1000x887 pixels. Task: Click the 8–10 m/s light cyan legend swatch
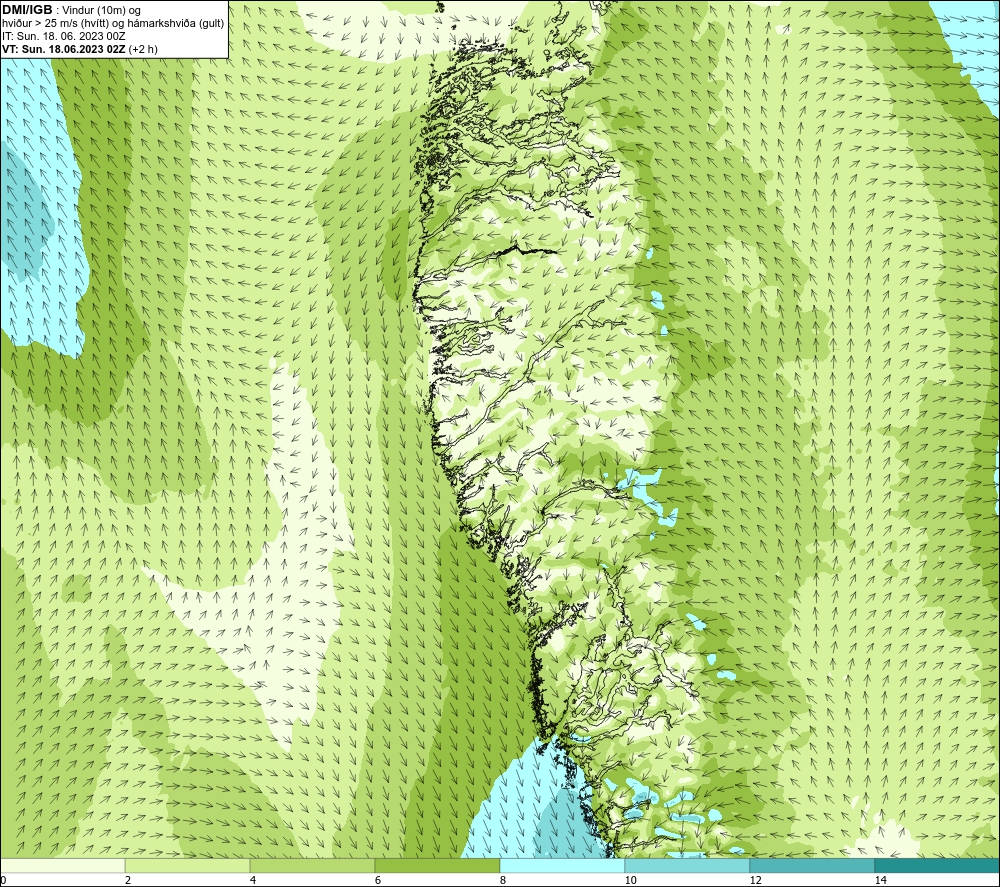562,866
